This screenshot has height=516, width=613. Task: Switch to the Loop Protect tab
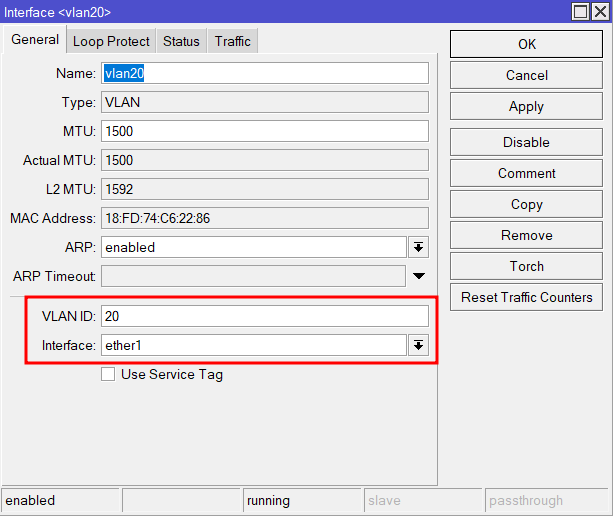click(111, 41)
